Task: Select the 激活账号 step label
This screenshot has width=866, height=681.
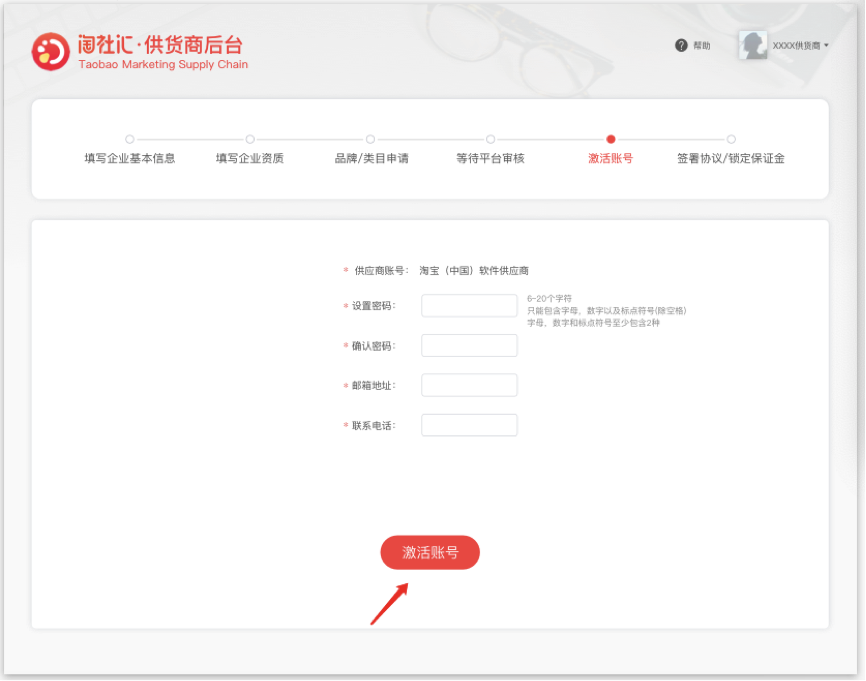Action: coord(610,158)
